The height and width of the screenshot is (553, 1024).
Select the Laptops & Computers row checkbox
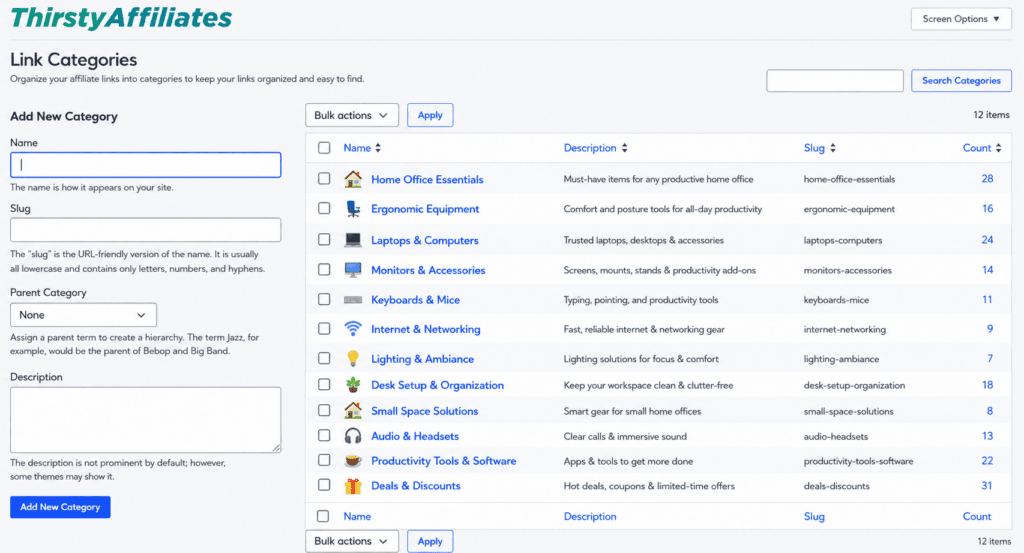pos(324,239)
